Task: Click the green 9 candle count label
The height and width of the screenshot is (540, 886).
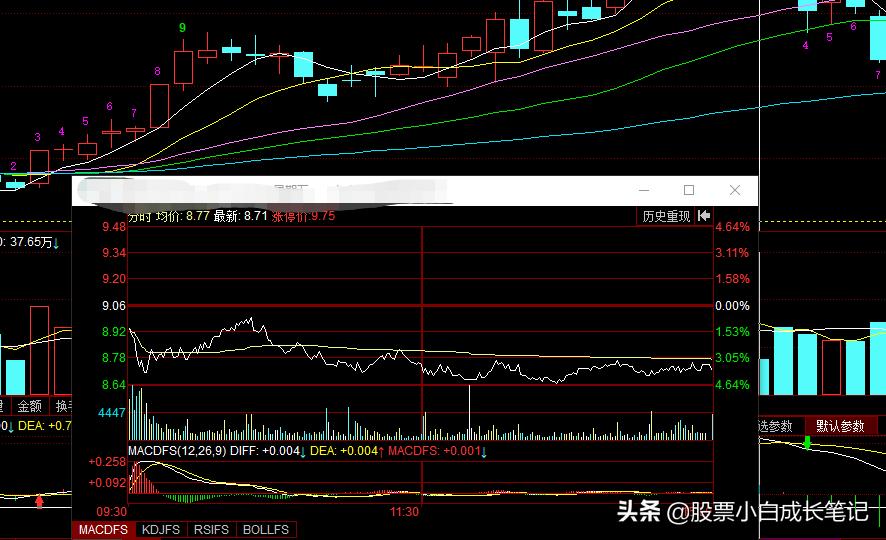Action: (182, 27)
